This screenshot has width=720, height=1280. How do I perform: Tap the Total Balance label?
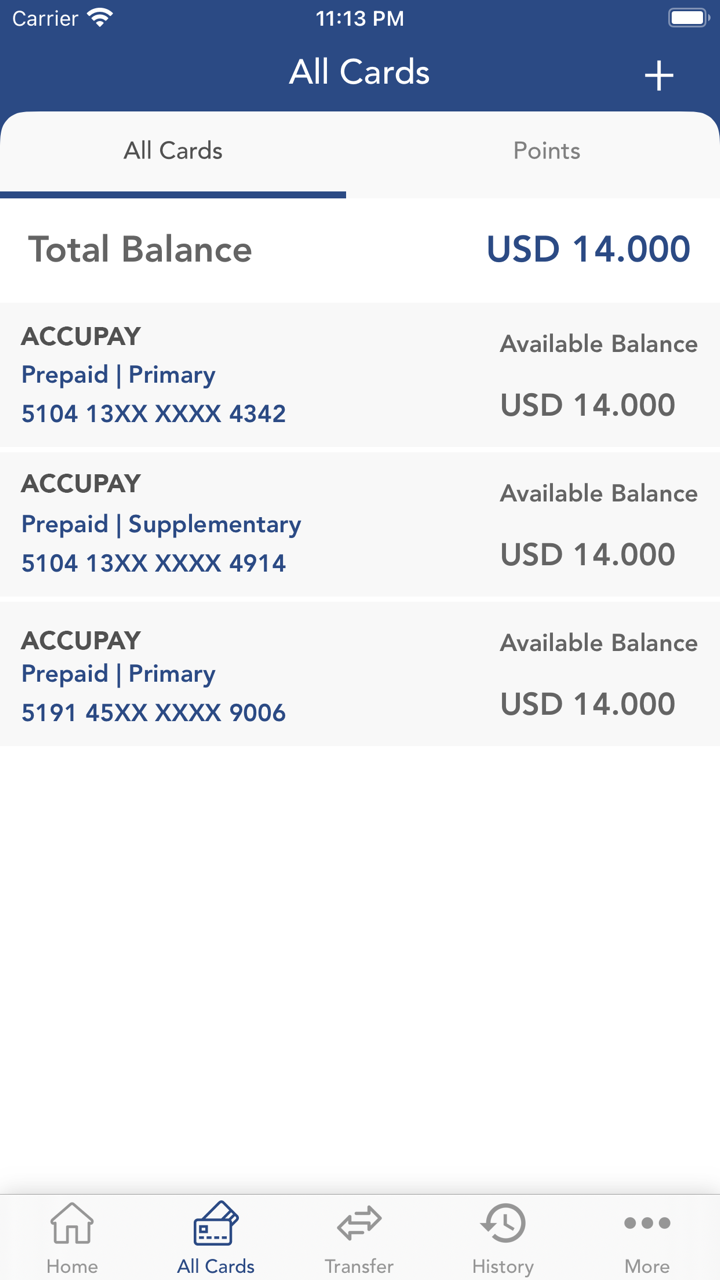tap(140, 249)
